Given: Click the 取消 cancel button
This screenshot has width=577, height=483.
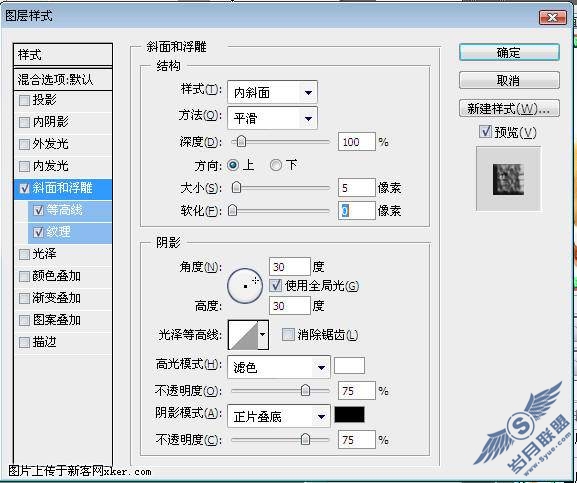Looking at the screenshot, I should click(x=509, y=80).
